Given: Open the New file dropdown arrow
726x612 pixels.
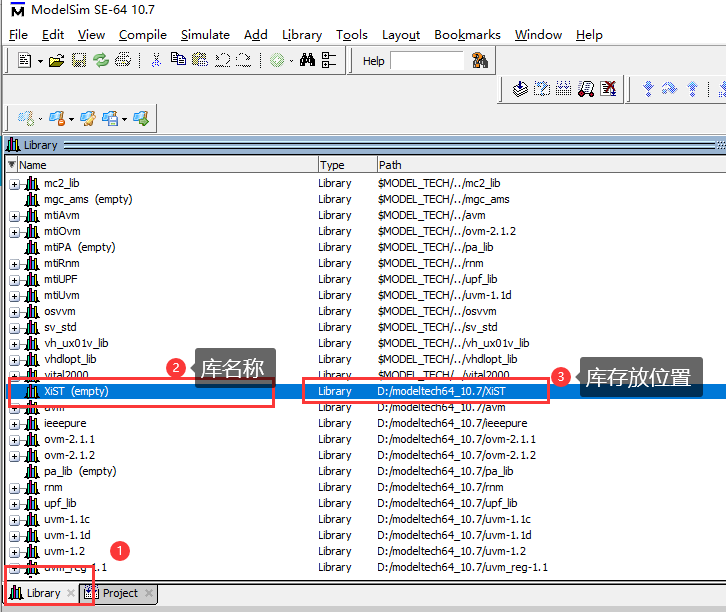Looking at the screenshot, I should point(40,61).
